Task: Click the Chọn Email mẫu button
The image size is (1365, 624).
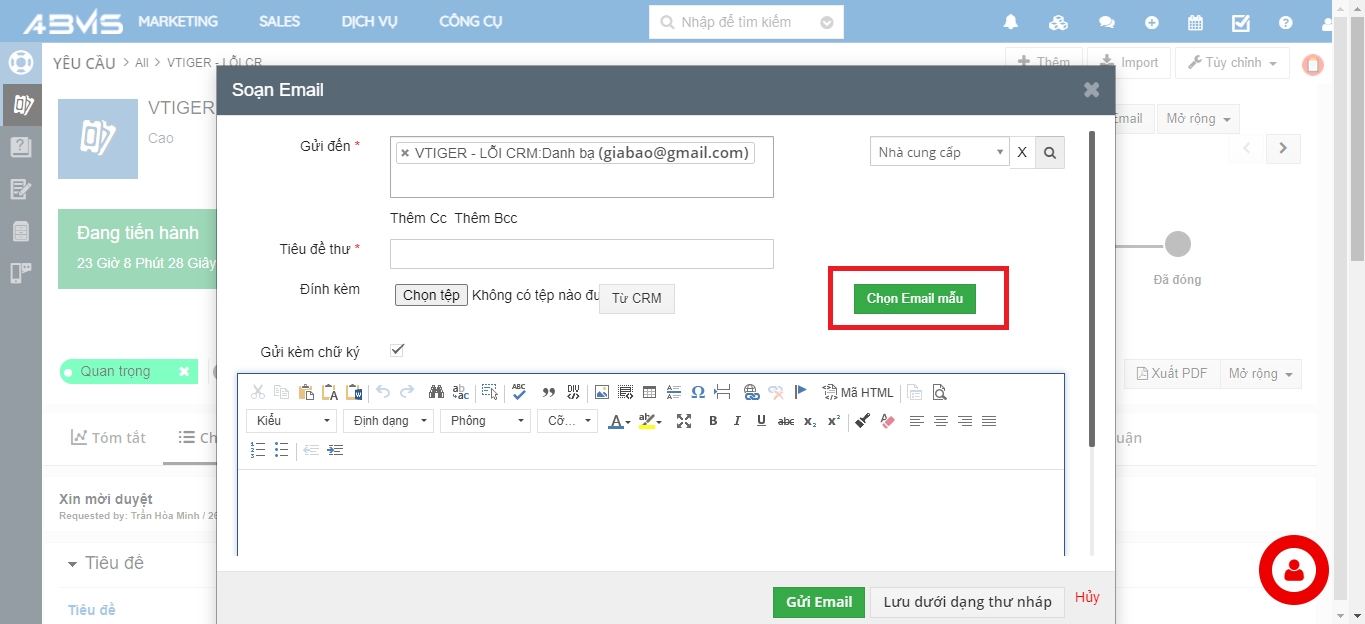Action: pyautogui.click(x=914, y=299)
